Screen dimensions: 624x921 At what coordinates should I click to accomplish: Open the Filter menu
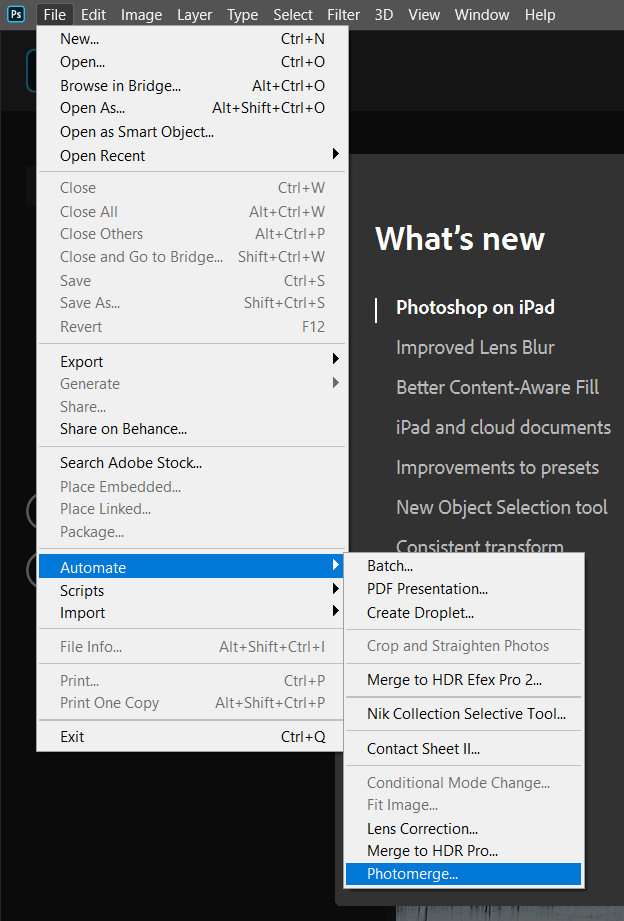pyautogui.click(x=343, y=15)
